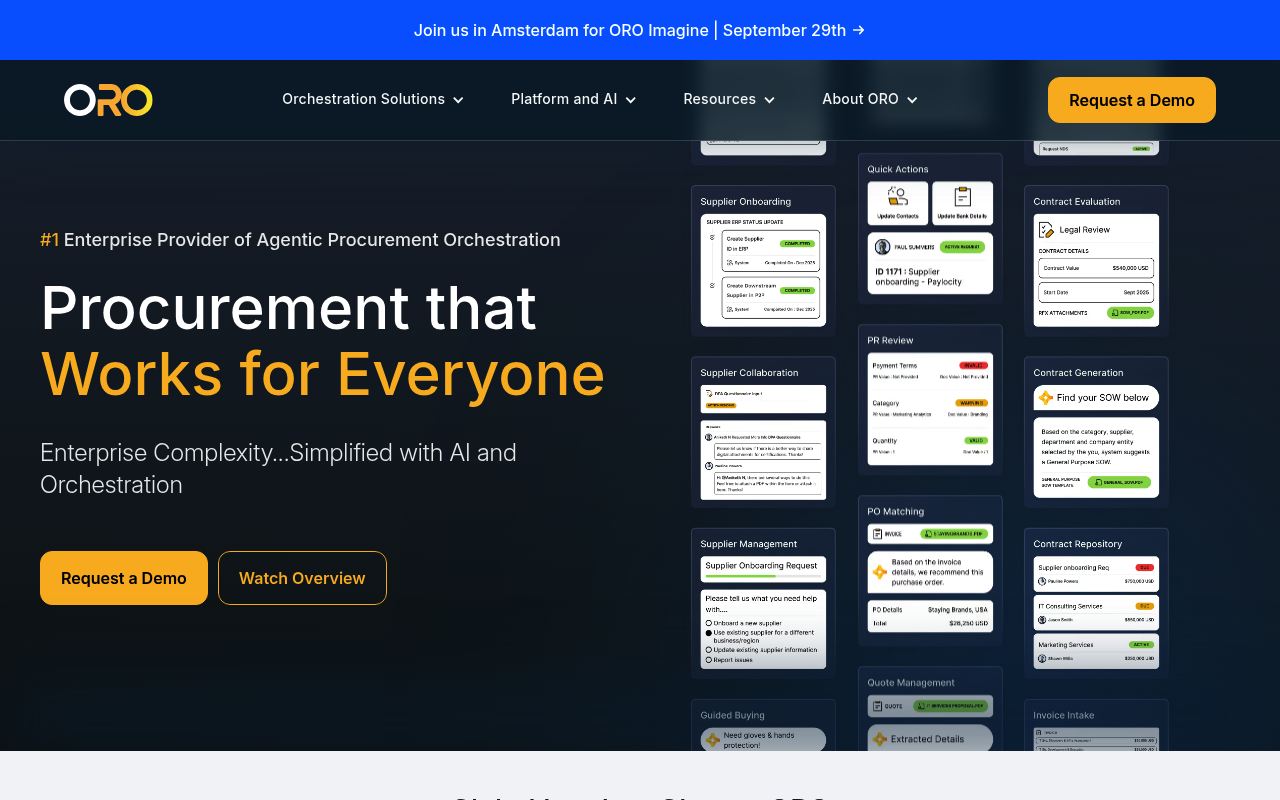Click the 'PR Review' card title

(890, 340)
